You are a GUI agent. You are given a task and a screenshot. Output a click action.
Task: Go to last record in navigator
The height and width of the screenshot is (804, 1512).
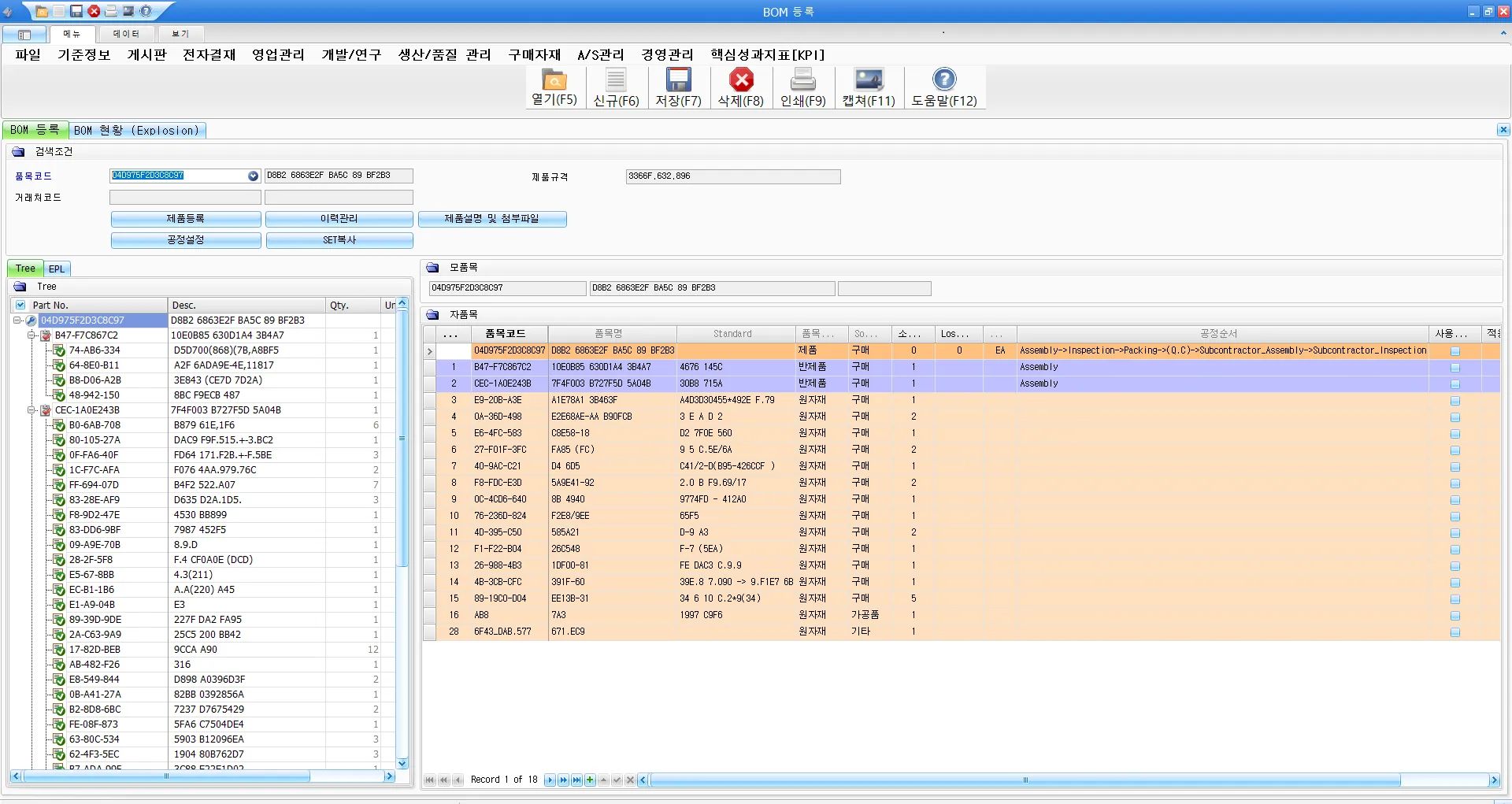point(576,780)
